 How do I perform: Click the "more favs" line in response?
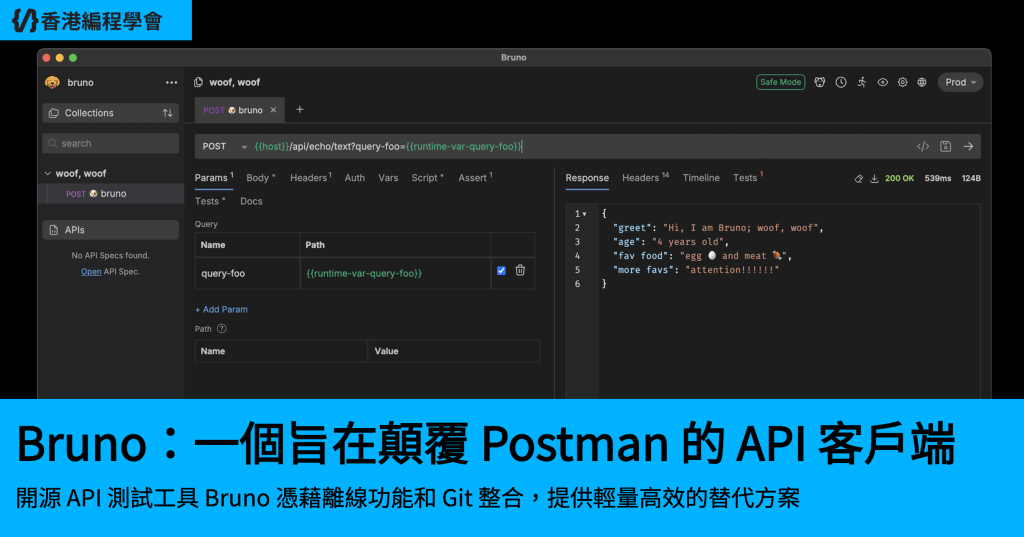point(696,270)
